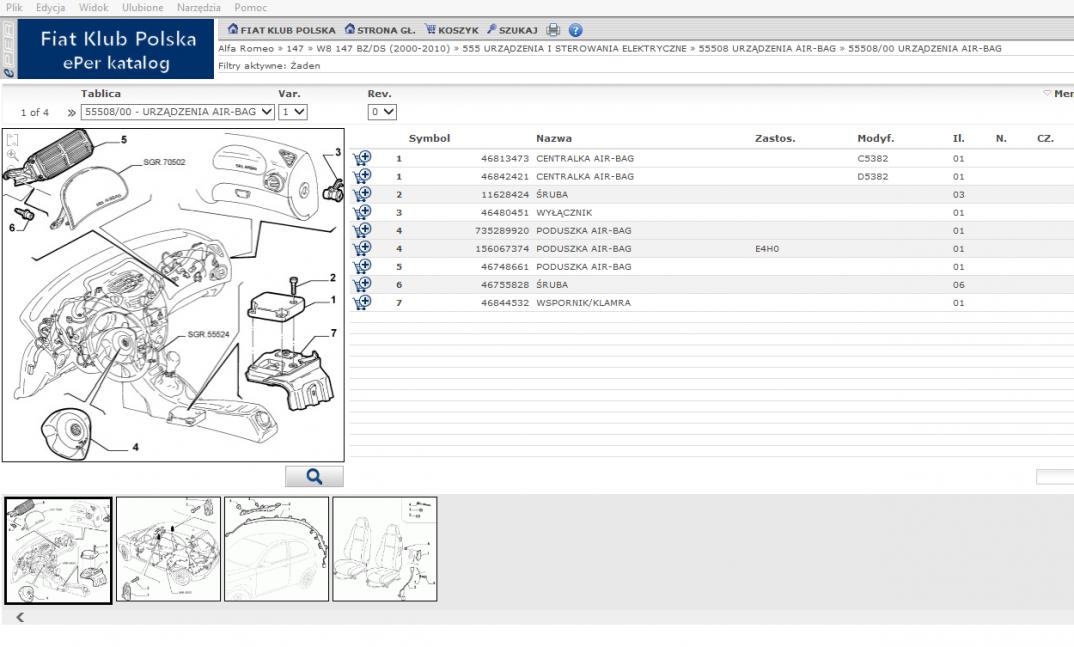The height and width of the screenshot is (647, 1074).
Task: Click the zoom-in magnifier on the diagram
Action: (x=13, y=155)
